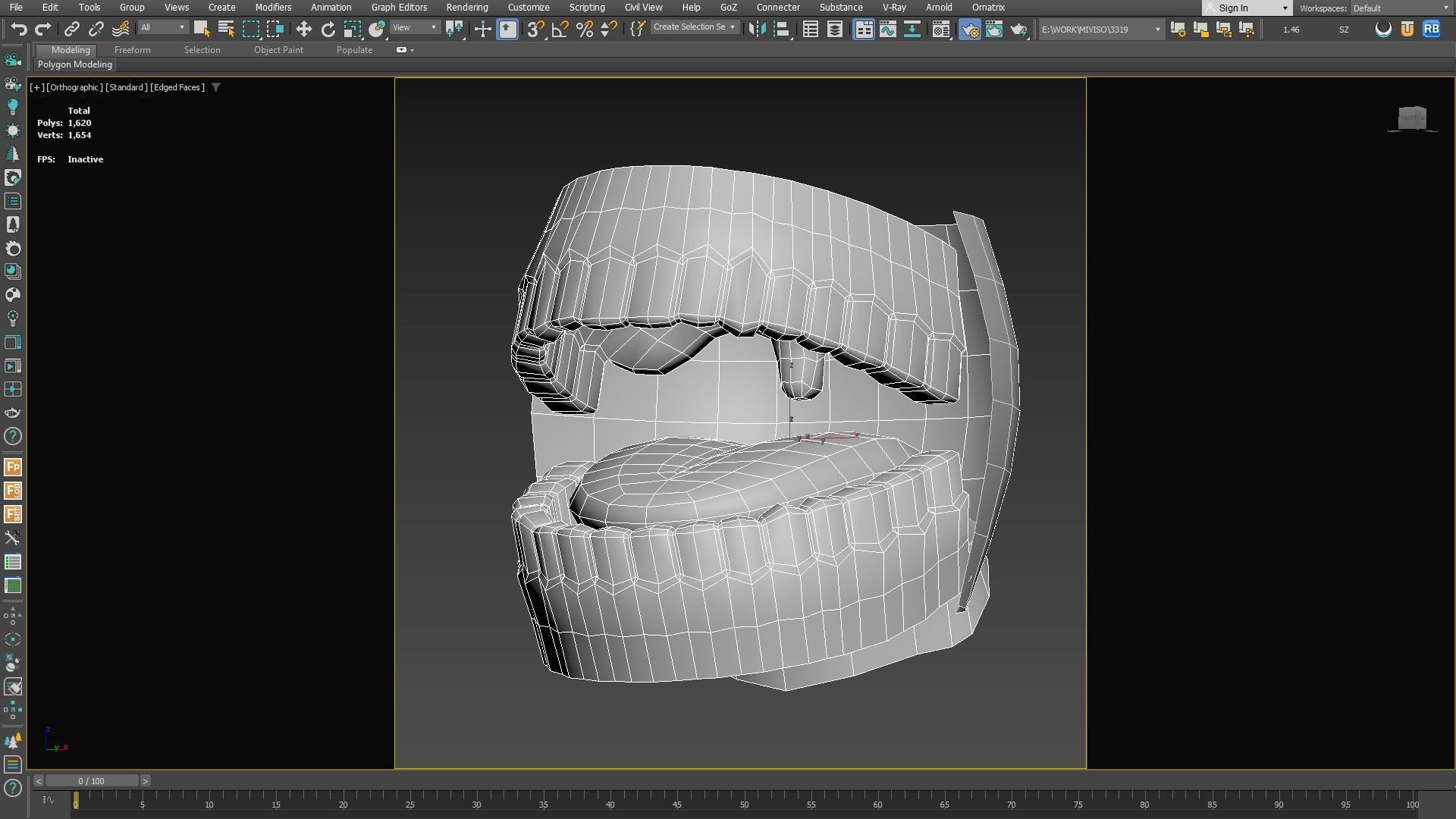Viewport: 1456px width, 819px height.
Task: Click the Mirror tool
Action: [757, 30]
